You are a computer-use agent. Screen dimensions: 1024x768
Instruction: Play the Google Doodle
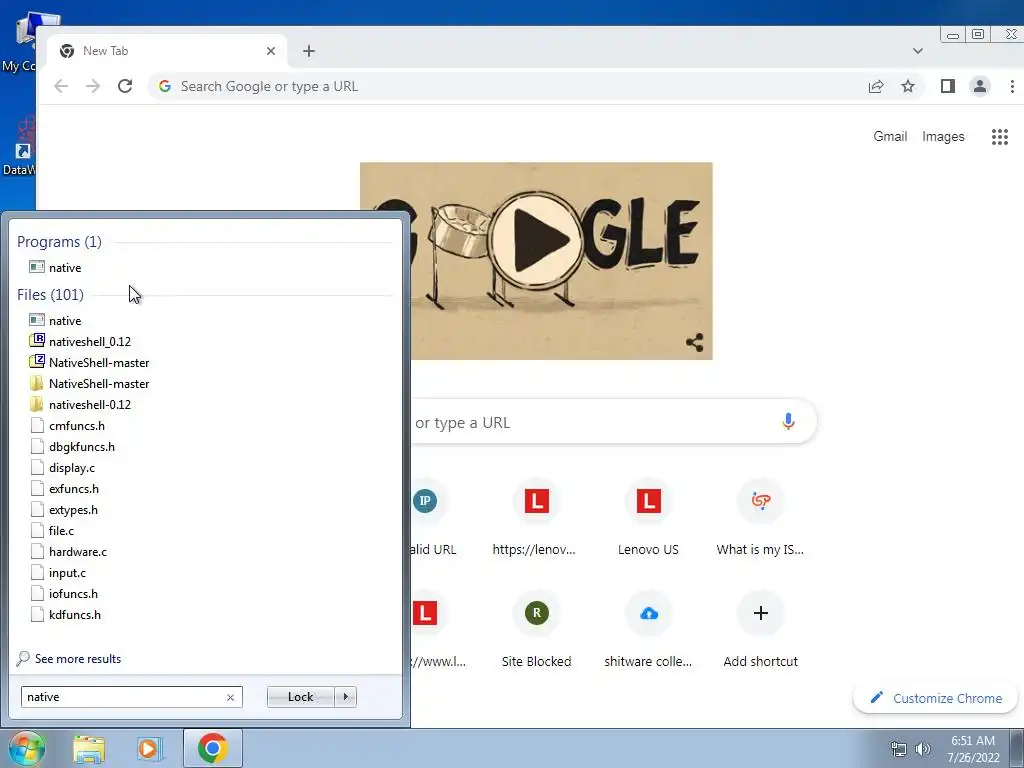536,240
